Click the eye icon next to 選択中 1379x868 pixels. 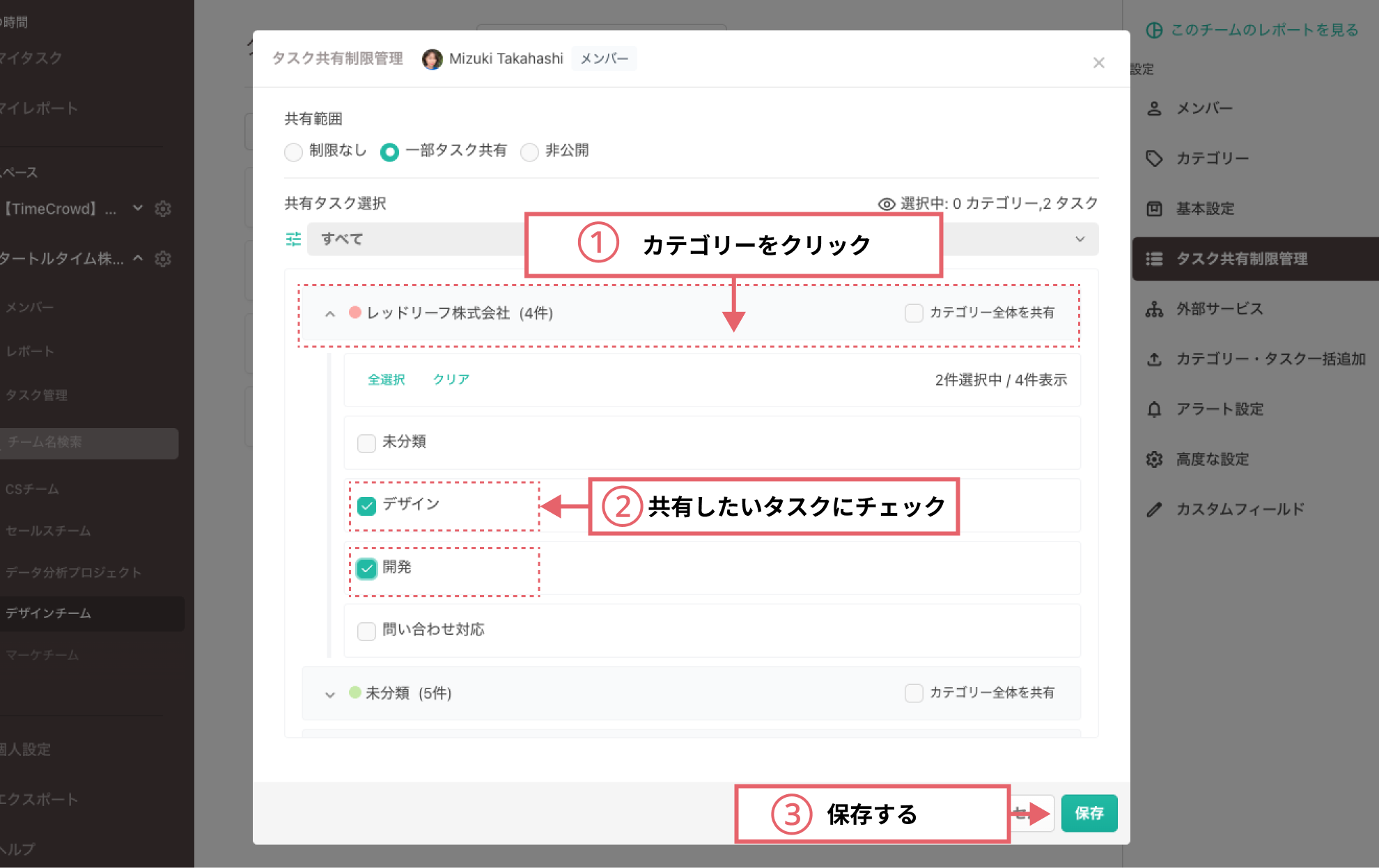[x=886, y=204]
